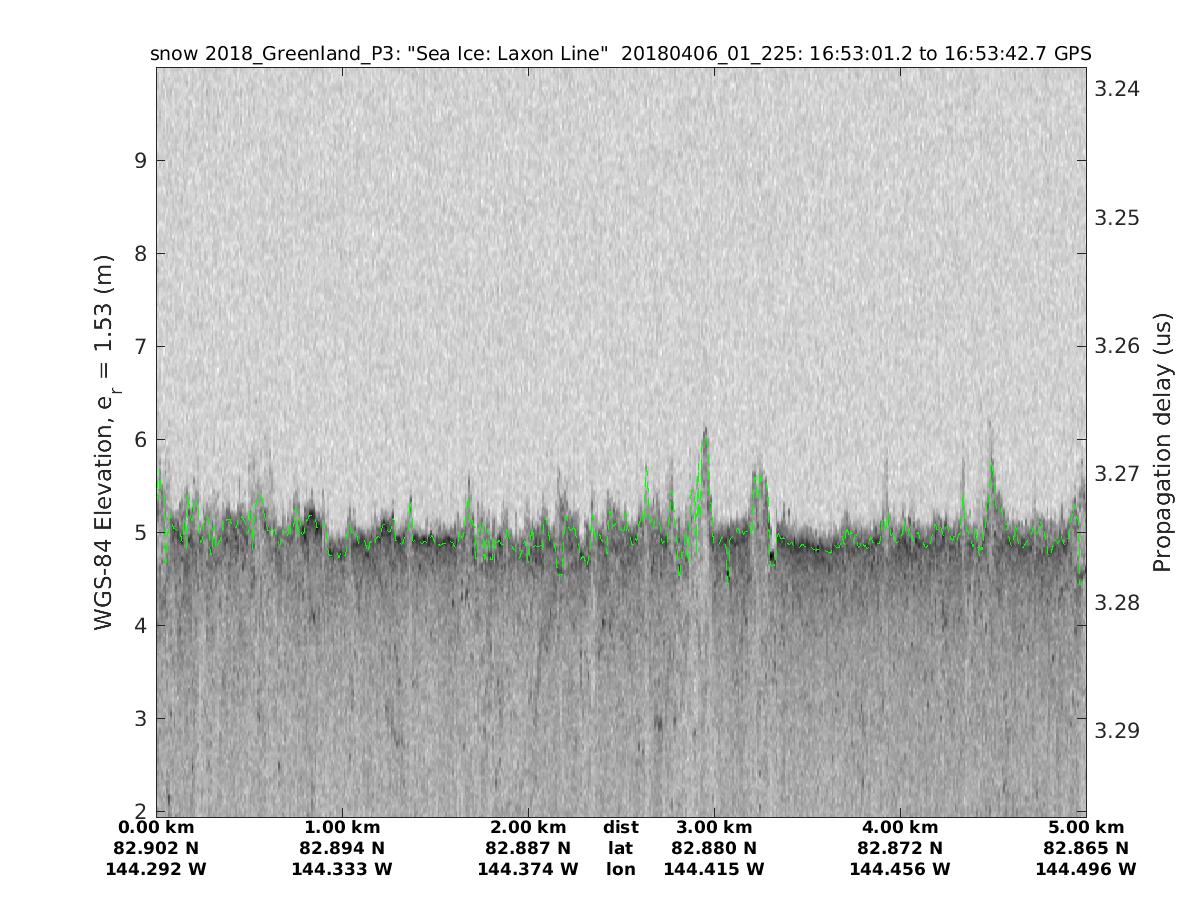Screen dimensions: 1200x900
Task: Click the 3.27 propagation delay tick label
Action: pyautogui.click(x=1116, y=473)
